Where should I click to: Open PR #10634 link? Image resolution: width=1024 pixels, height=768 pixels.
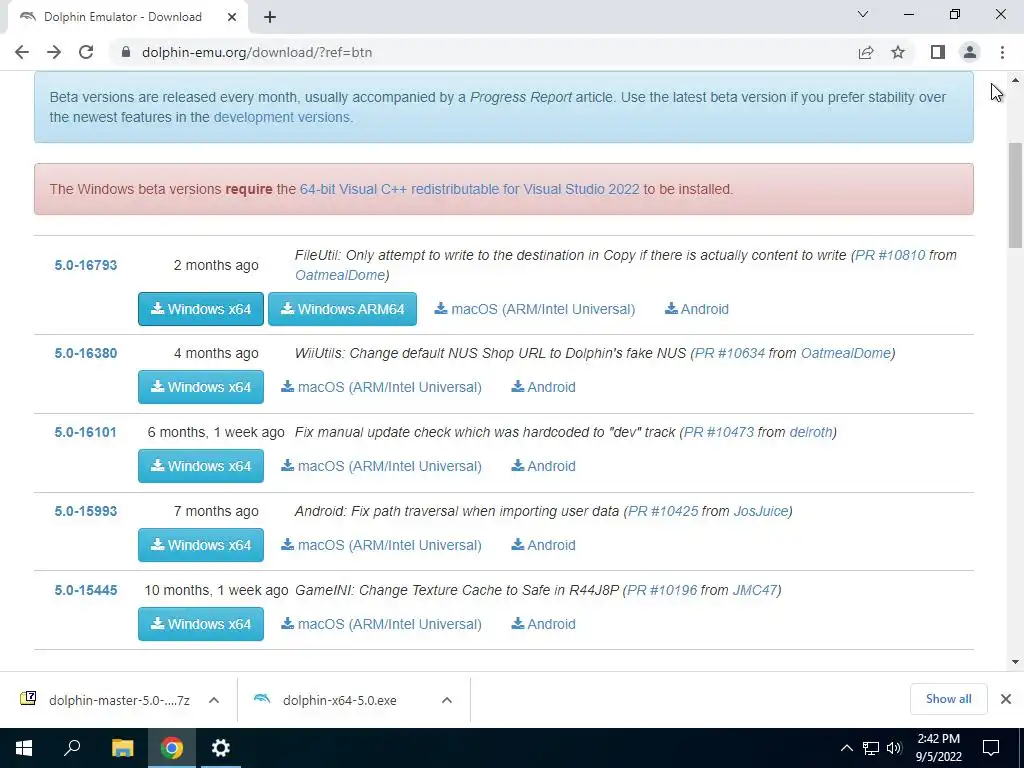point(729,353)
